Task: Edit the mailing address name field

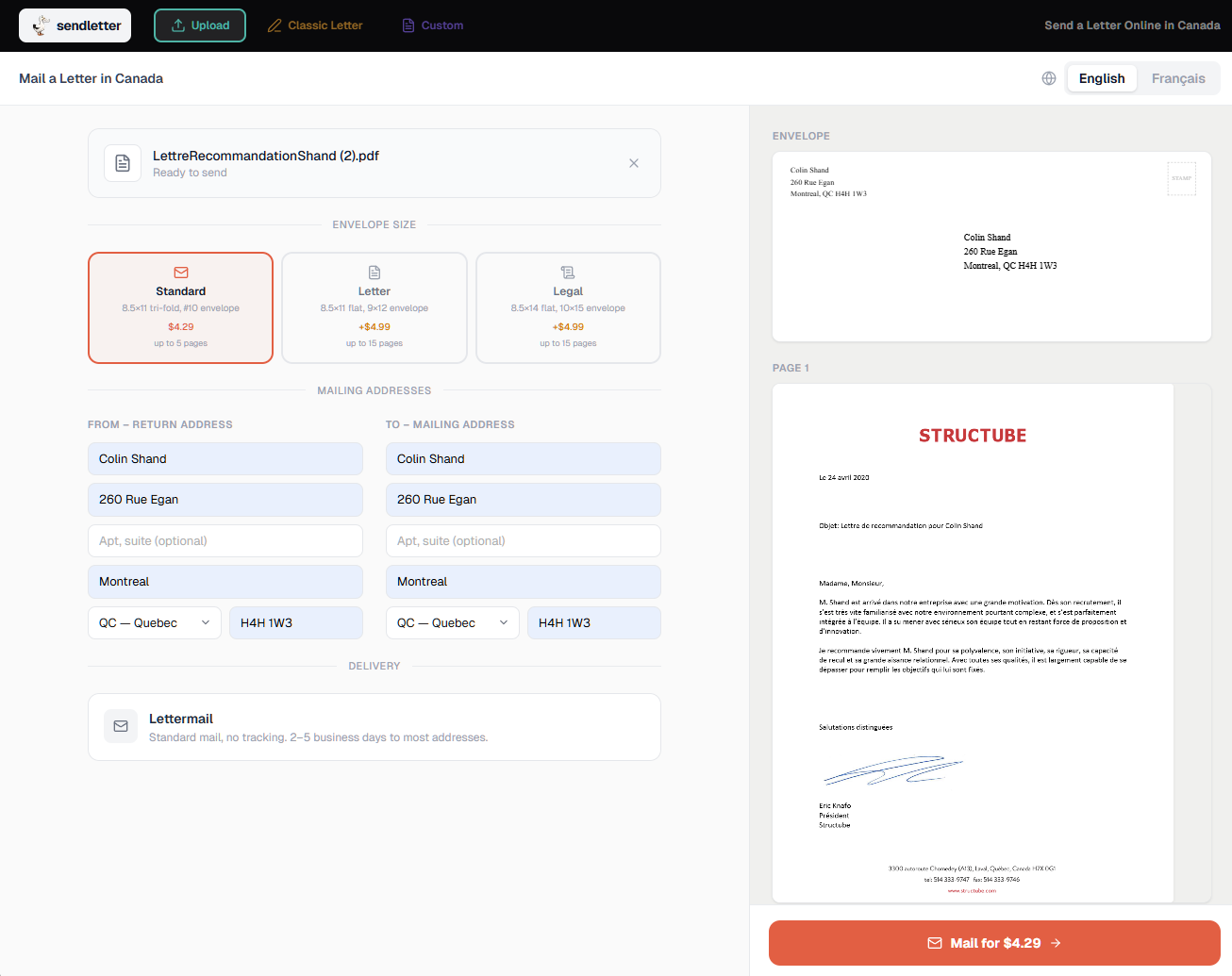Action: [x=524, y=459]
